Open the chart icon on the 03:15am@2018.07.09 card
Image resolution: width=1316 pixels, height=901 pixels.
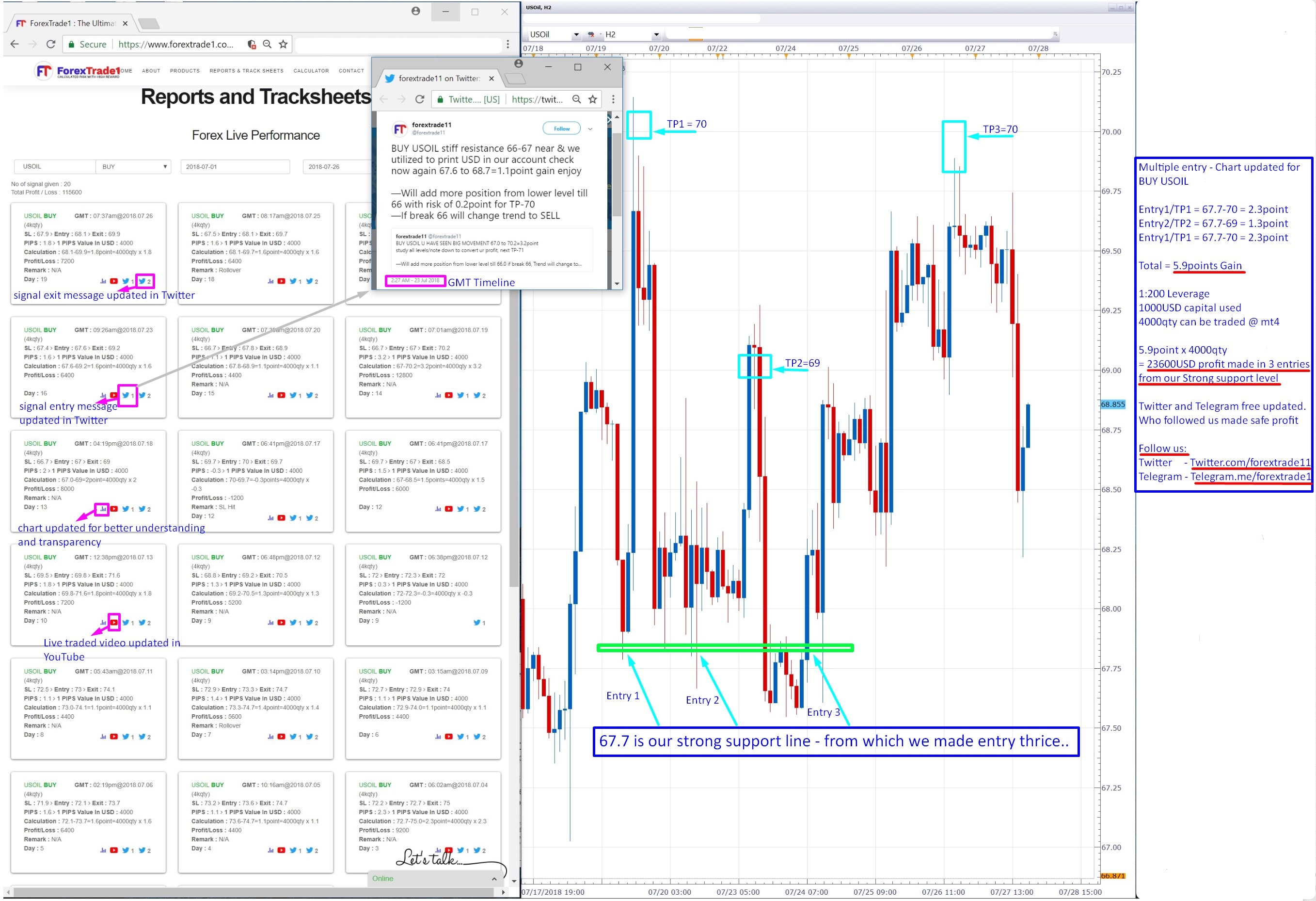(x=438, y=737)
